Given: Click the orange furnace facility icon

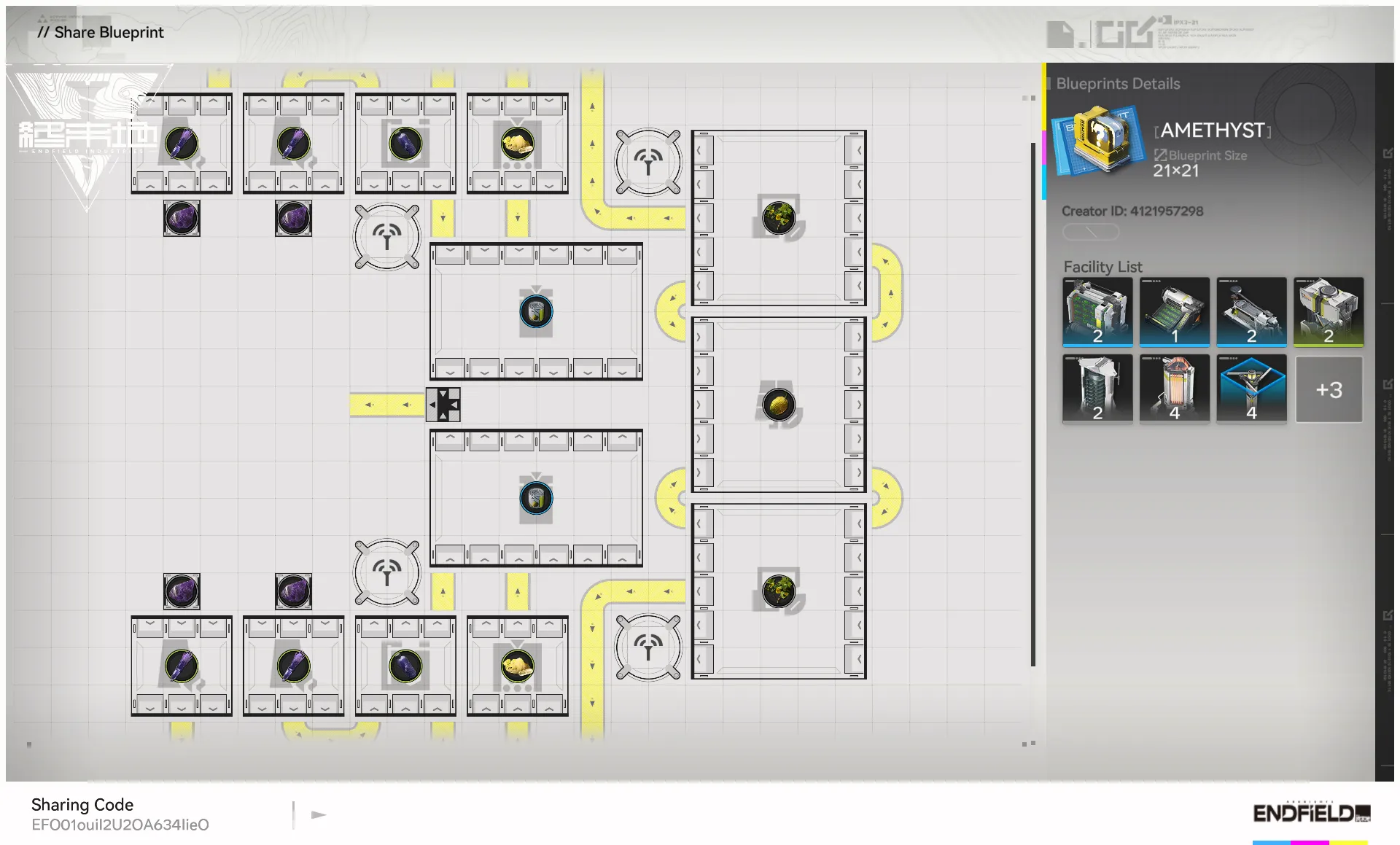Looking at the screenshot, I should [1174, 389].
